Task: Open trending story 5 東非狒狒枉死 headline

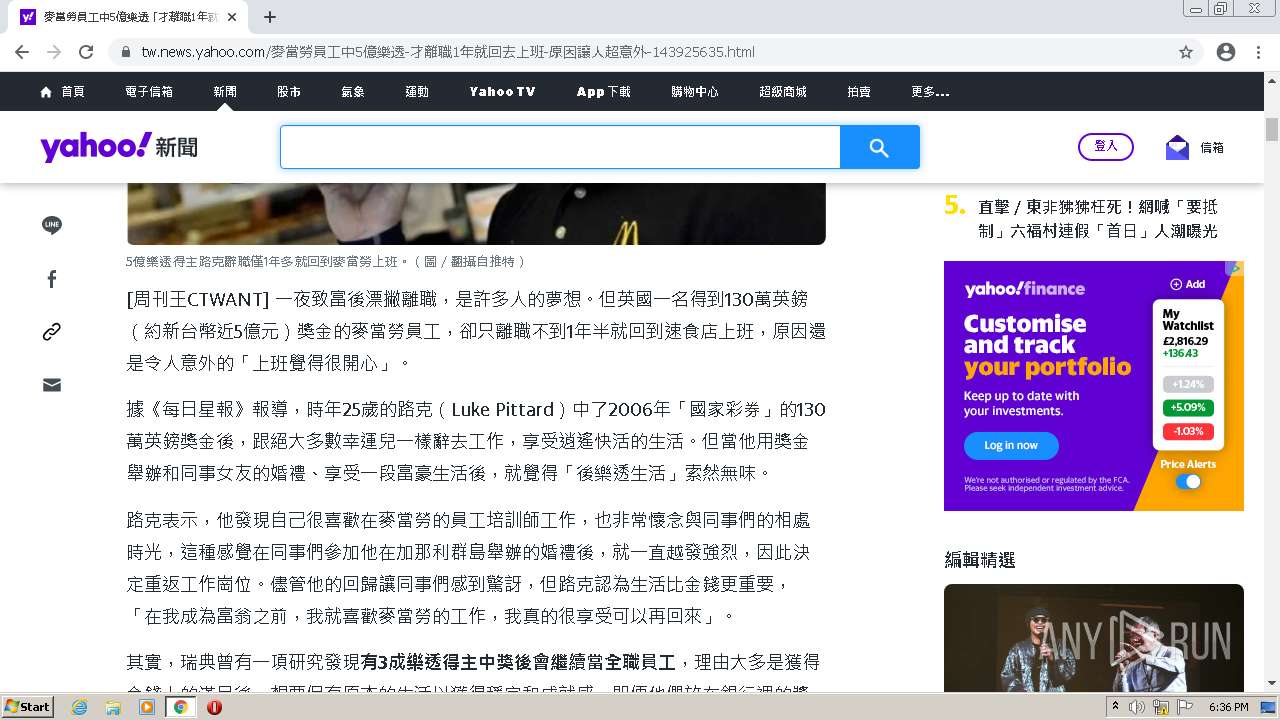Action: click(1098, 219)
